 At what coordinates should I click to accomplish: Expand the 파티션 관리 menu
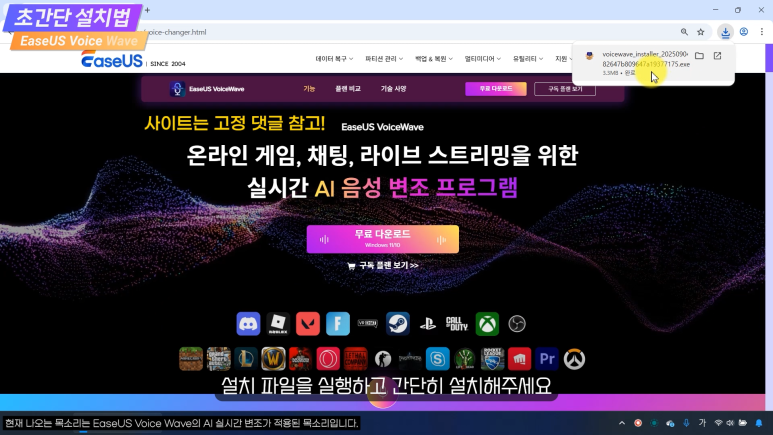tap(384, 59)
